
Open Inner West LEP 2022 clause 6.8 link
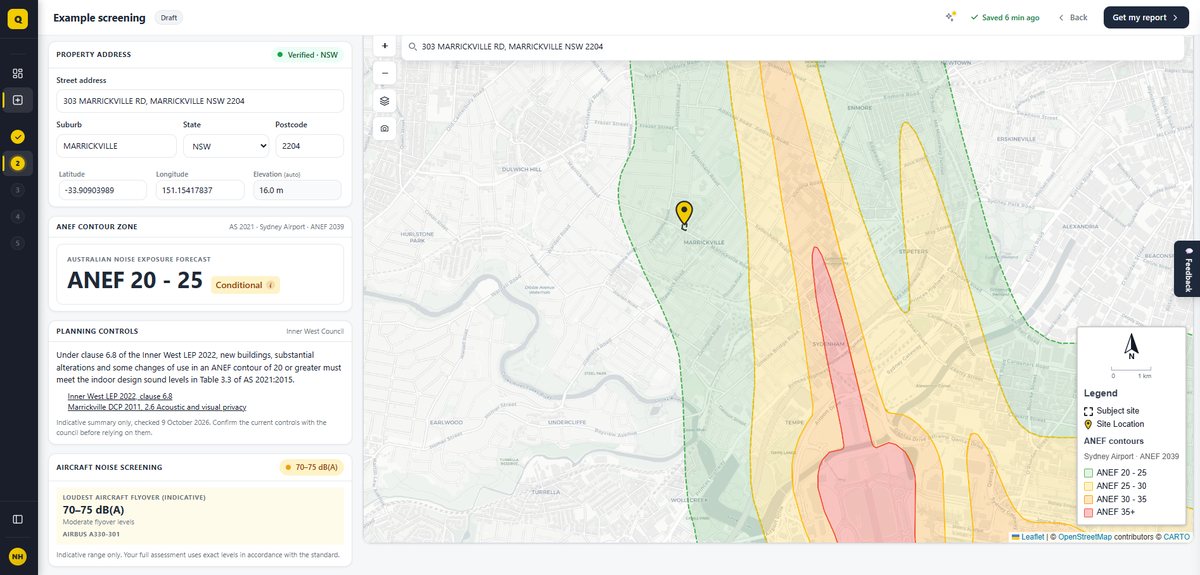point(120,396)
